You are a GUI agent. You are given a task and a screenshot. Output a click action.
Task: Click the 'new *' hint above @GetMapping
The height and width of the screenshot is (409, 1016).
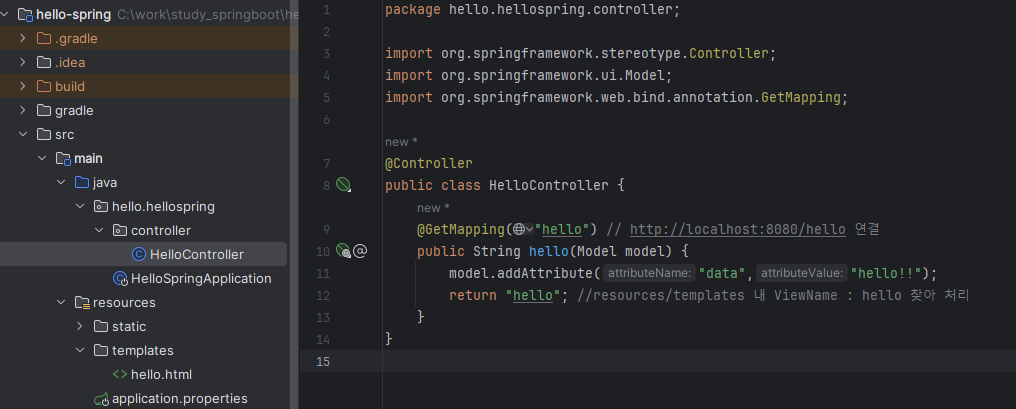tap(433, 207)
